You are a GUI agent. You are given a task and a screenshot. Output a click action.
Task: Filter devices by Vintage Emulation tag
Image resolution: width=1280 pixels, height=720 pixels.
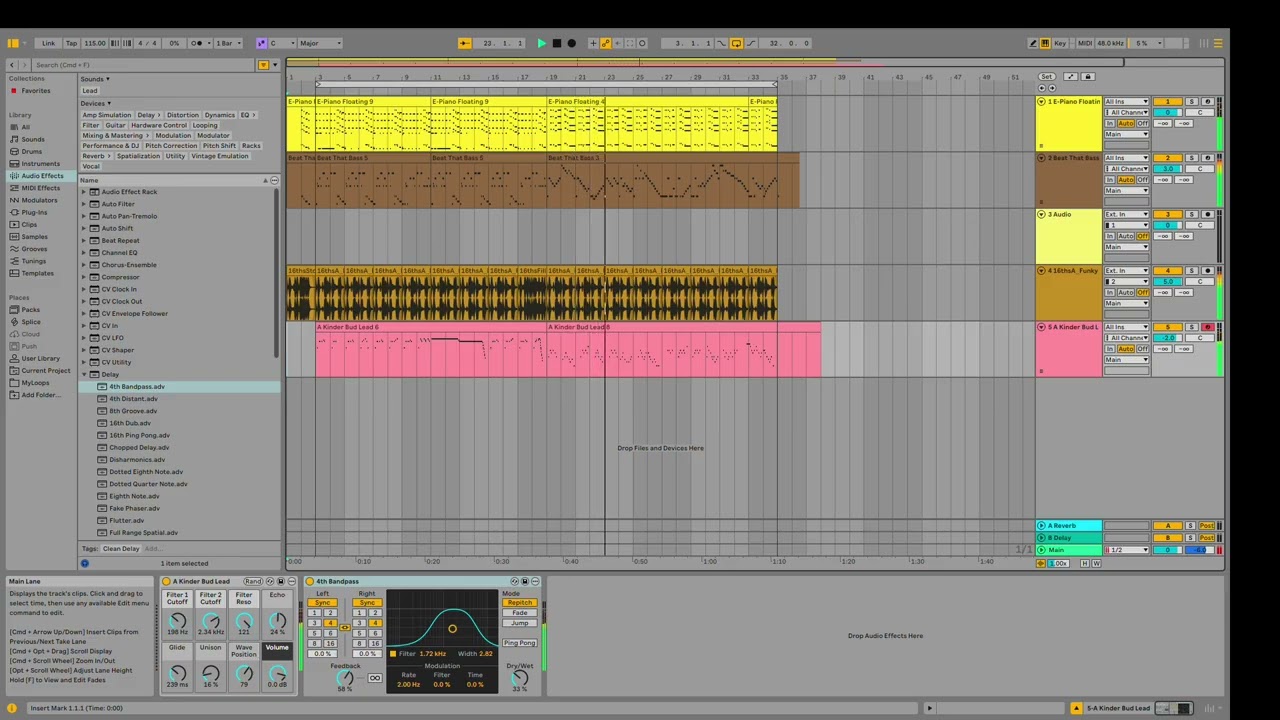[x=220, y=156]
